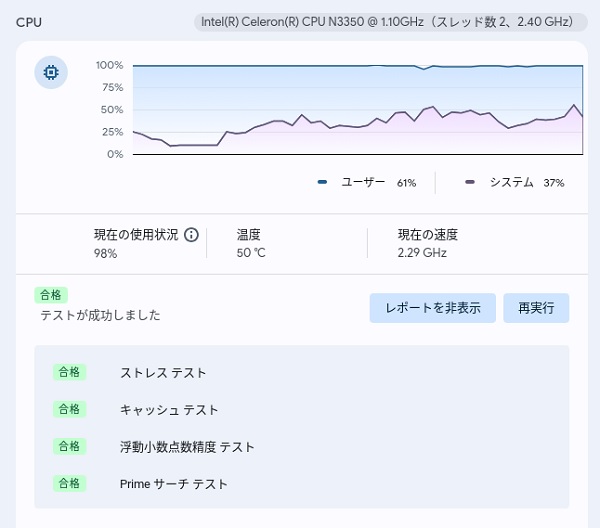
Task: Click the 合格 badge for 浮動小数点数精度 テスト
Action: pyautogui.click(x=70, y=446)
